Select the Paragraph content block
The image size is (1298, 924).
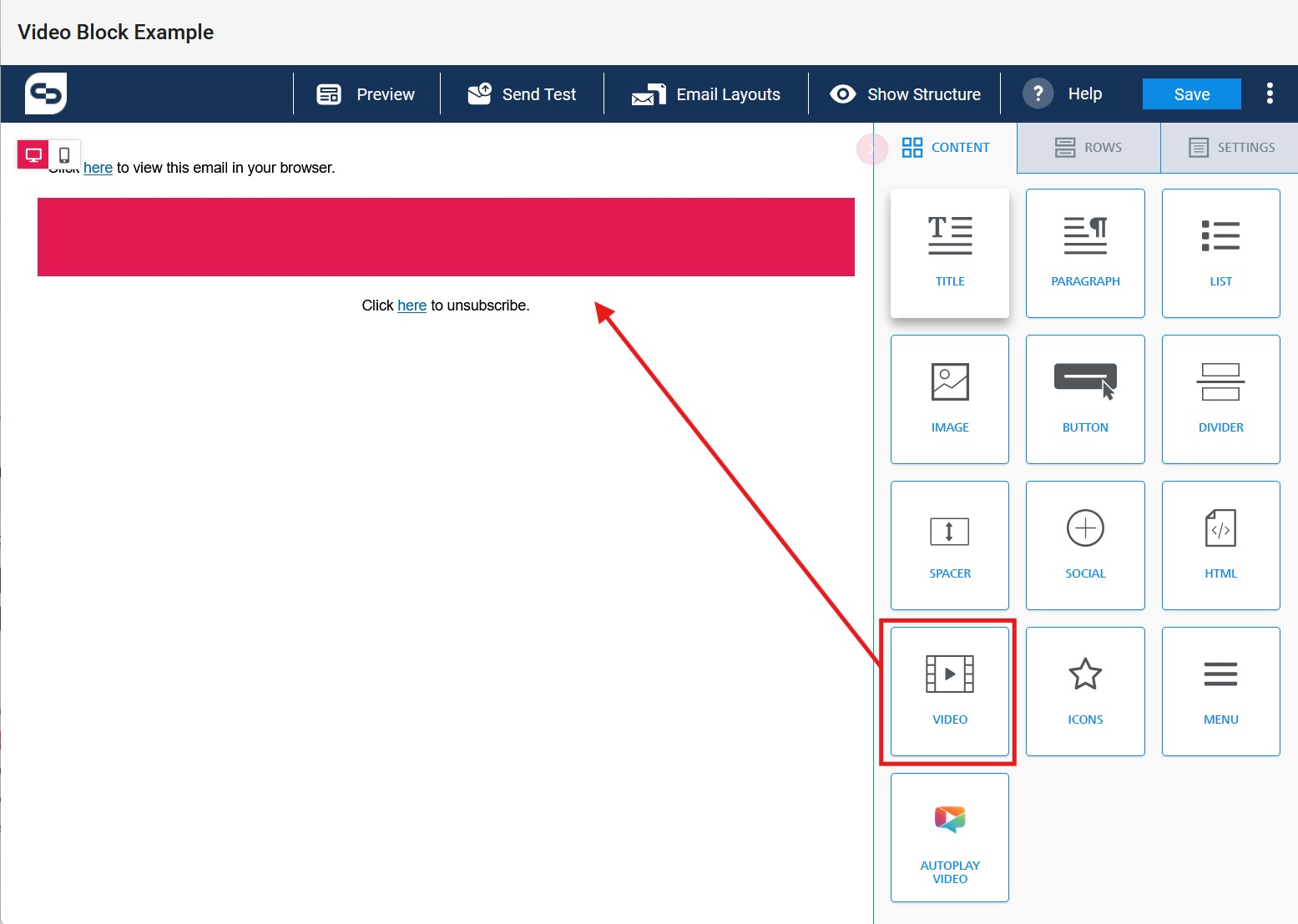click(x=1085, y=253)
